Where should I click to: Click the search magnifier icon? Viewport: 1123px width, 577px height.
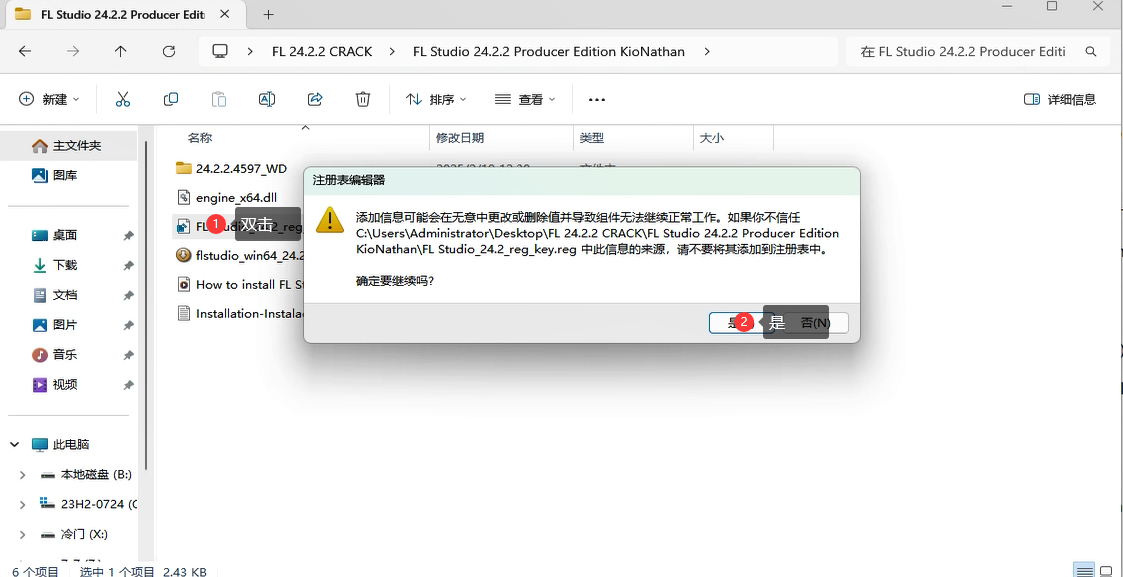(1091, 52)
